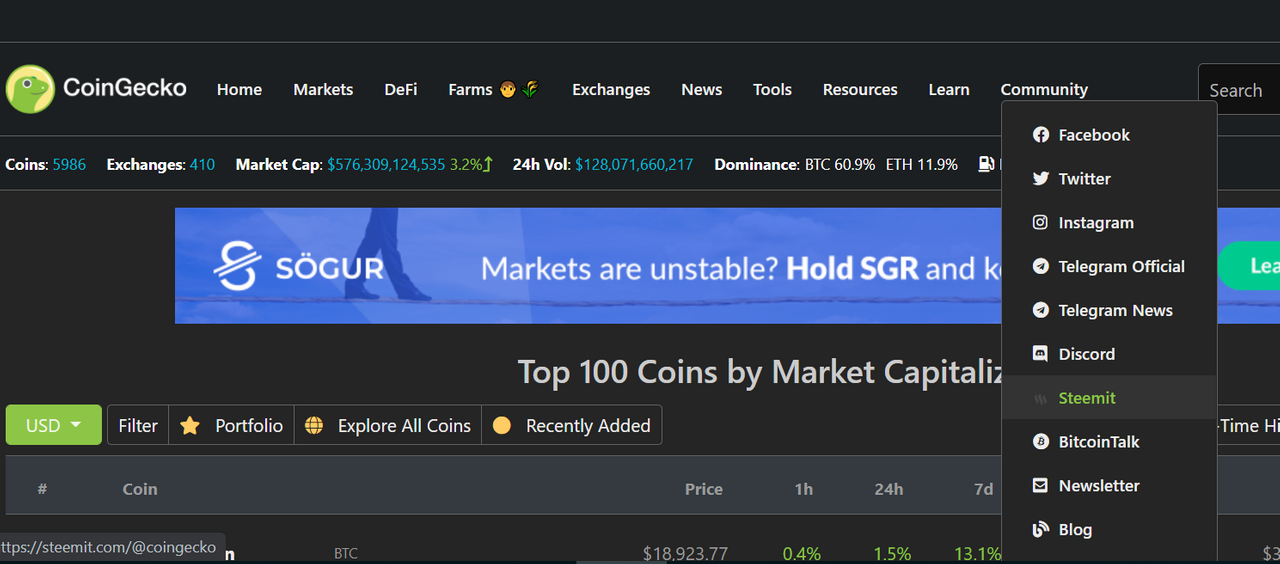This screenshot has width=1280, height=564.
Task: Select Blog from the Community menu
Action: (1109, 530)
